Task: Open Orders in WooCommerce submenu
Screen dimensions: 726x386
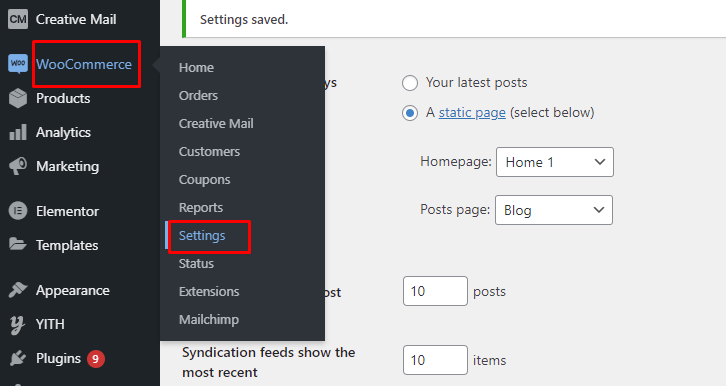Action: [198, 95]
